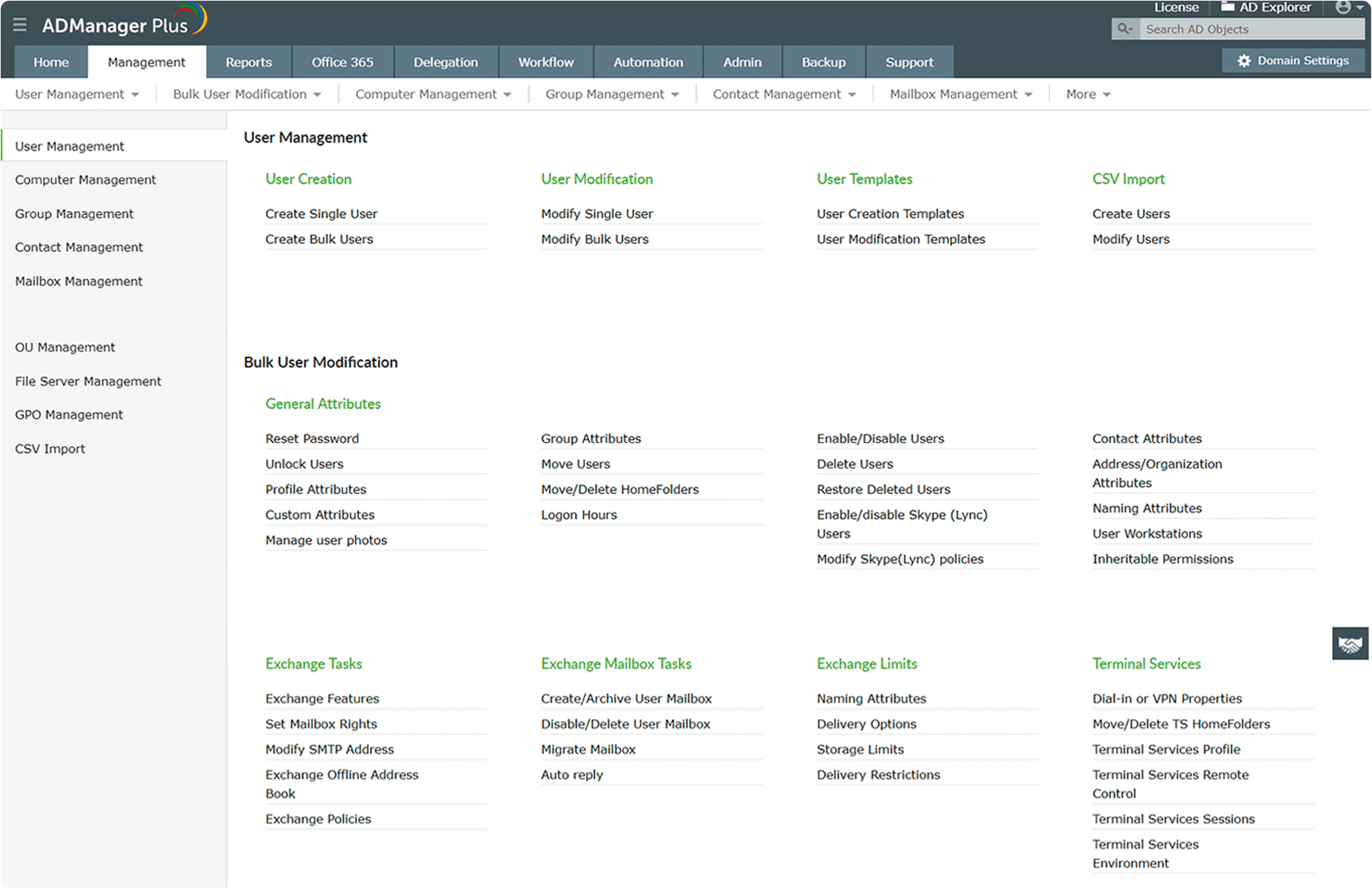
Task: Open the Backup tab
Action: (x=824, y=62)
